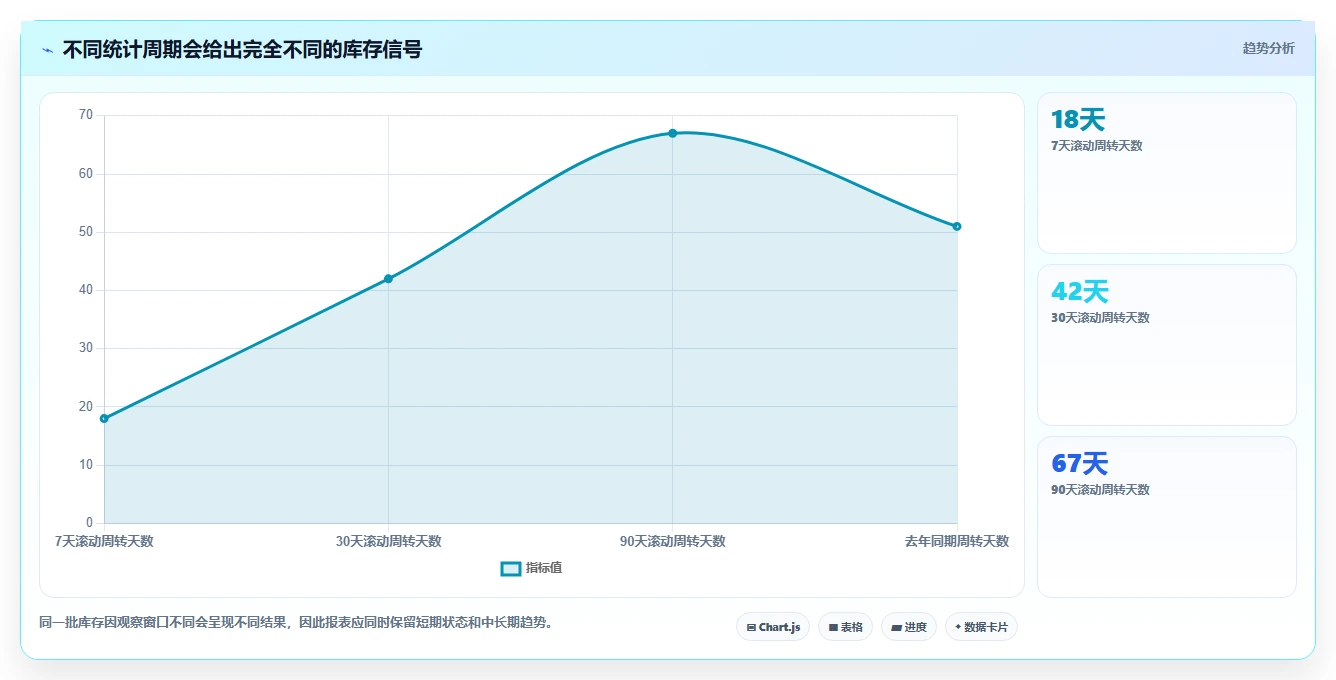Click the 去年同期周转天数 data point on chart
1336x680 pixels.
tap(957, 226)
